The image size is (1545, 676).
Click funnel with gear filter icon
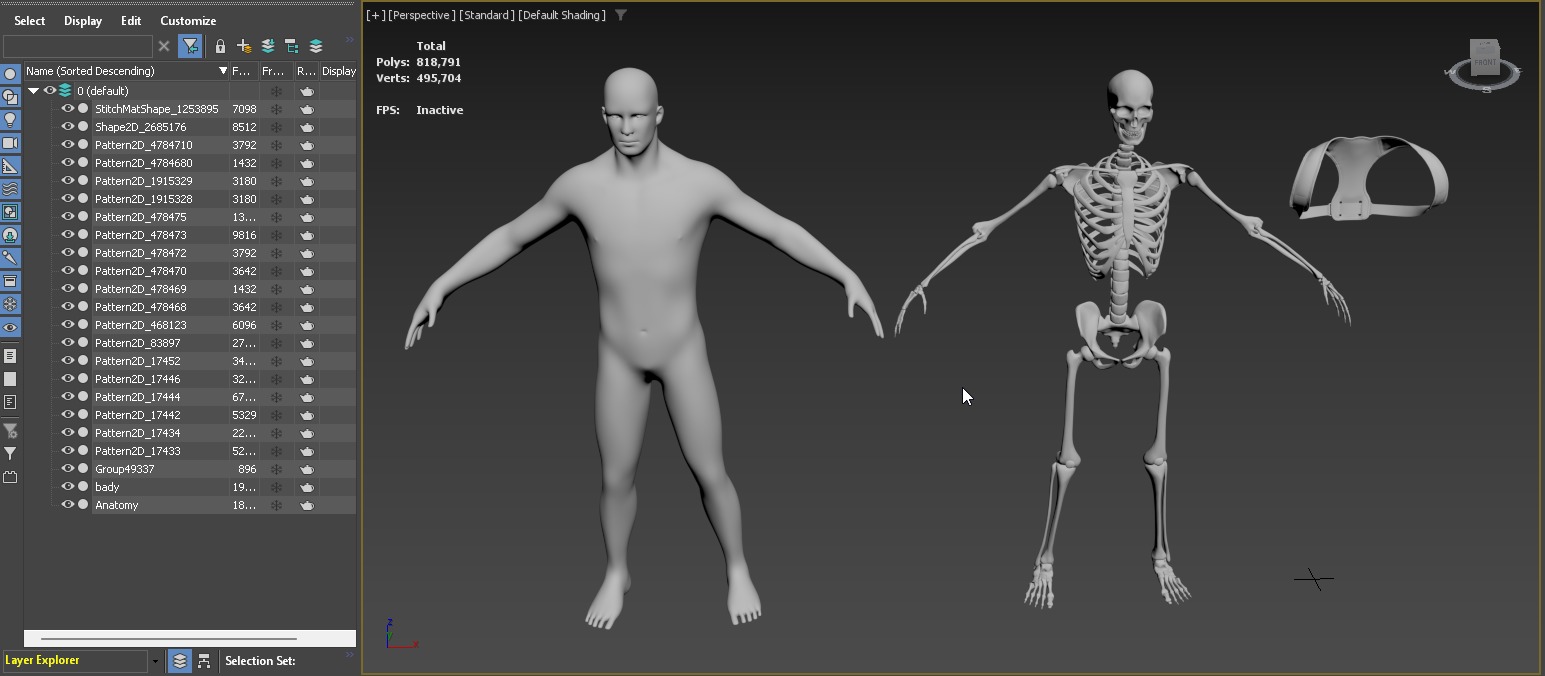tap(10, 431)
